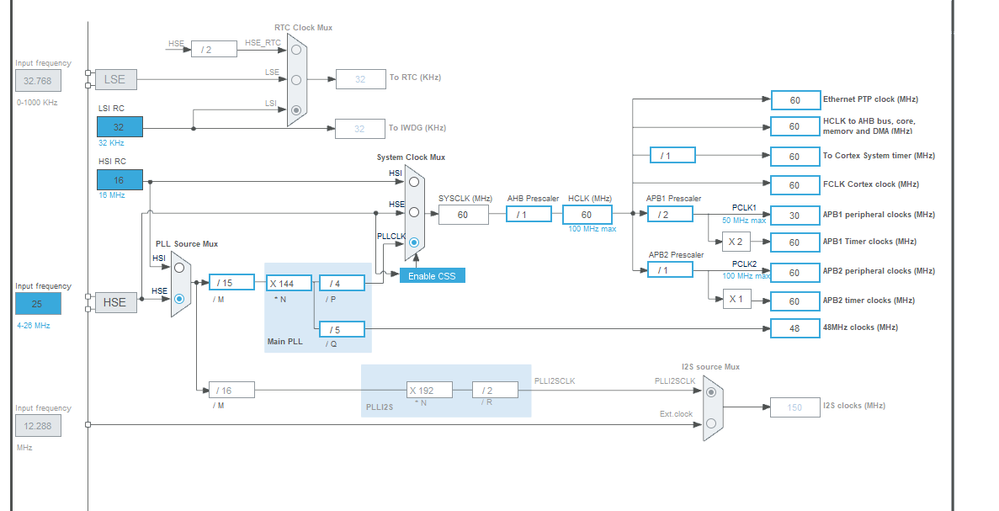Screen dimensions: 999x511
Task: Click the HSE input frequency 25 field
Action: point(38,304)
